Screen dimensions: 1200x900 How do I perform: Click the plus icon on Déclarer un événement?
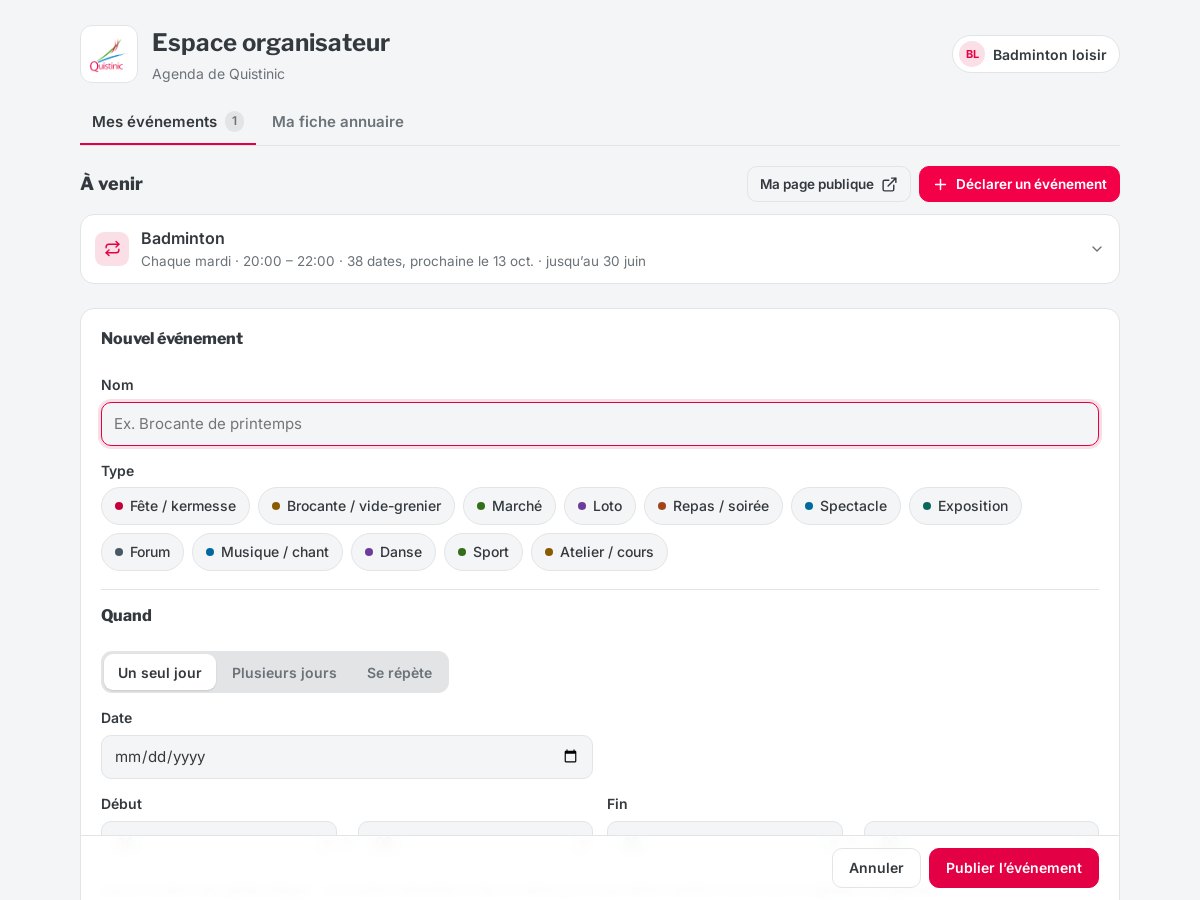click(940, 184)
